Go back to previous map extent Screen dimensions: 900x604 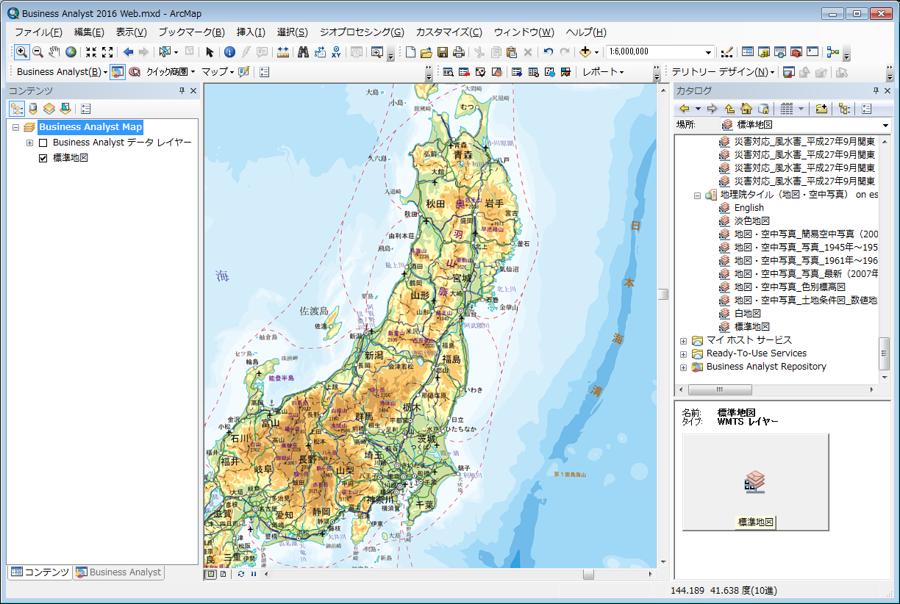click(x=128, y=52)
